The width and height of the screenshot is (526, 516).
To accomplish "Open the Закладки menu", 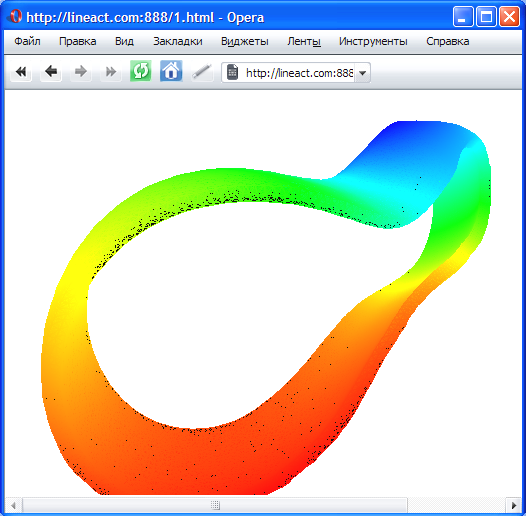I will 178,42.
